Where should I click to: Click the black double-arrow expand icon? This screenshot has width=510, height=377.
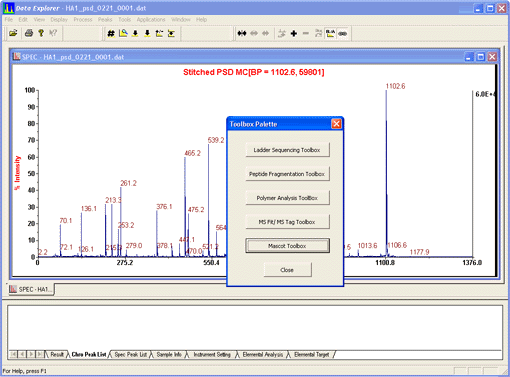click(x=242, y=33)
